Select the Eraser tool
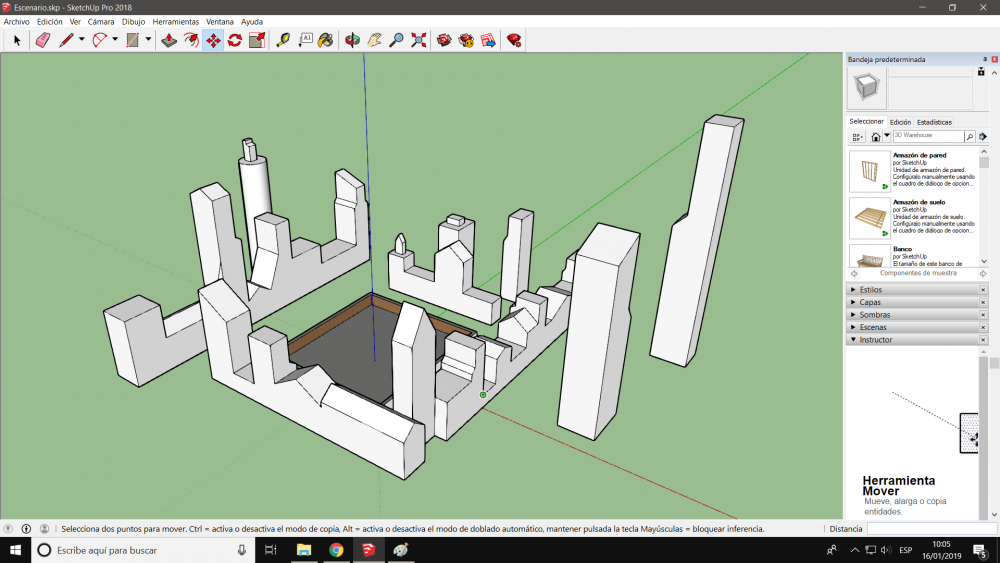 coord(42,40)
